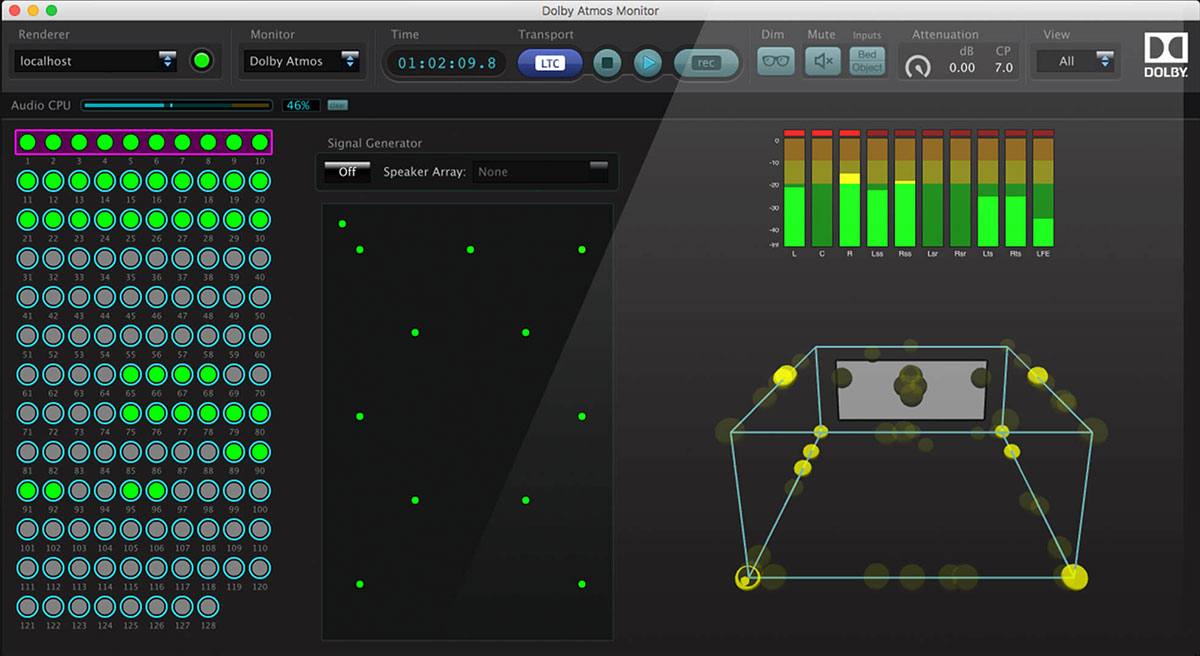Viewport: 1200px width, 656px height.
Task: Click the speaker layout grid panel
Action: [468, 421]
